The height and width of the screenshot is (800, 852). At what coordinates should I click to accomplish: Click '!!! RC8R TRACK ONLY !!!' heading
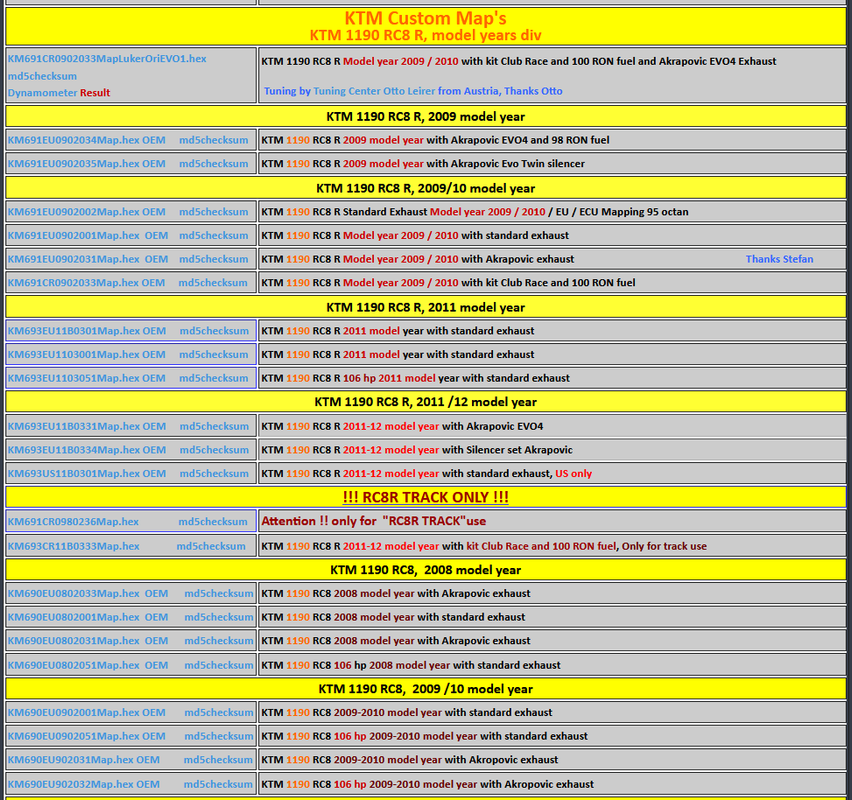(x=425, y=497)
